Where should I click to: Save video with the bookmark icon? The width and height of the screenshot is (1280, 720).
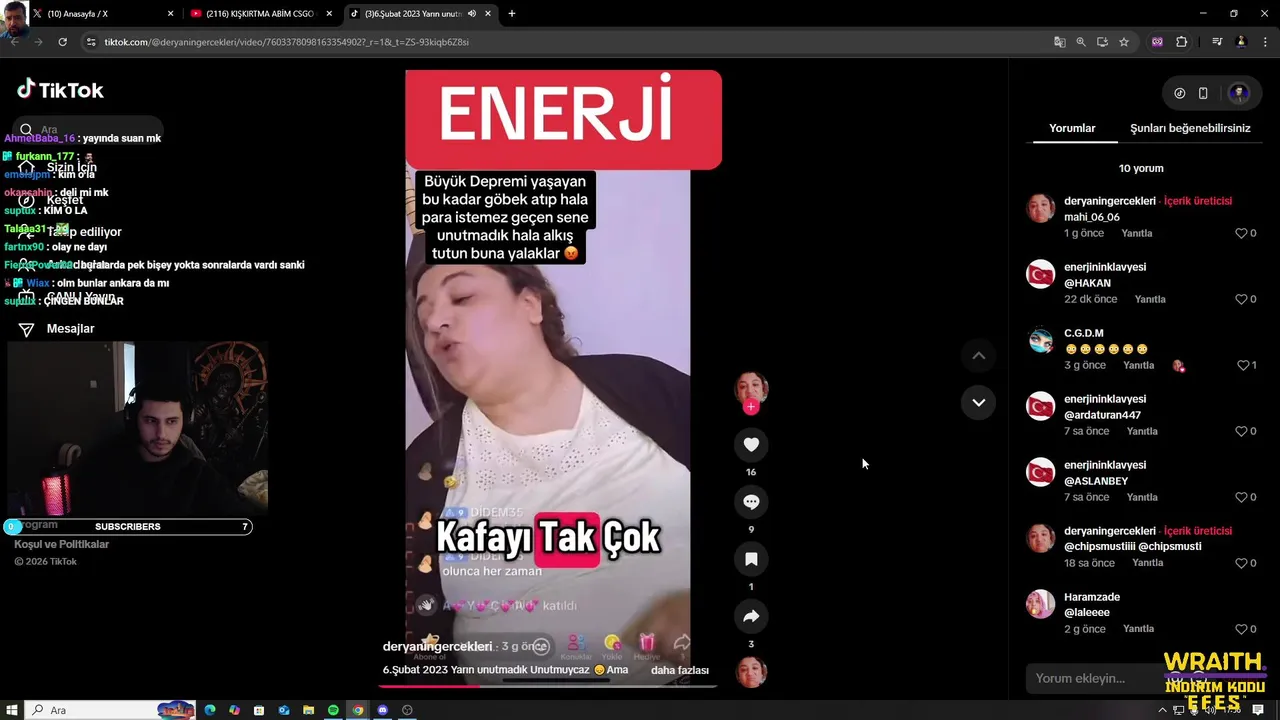[751, 559]
